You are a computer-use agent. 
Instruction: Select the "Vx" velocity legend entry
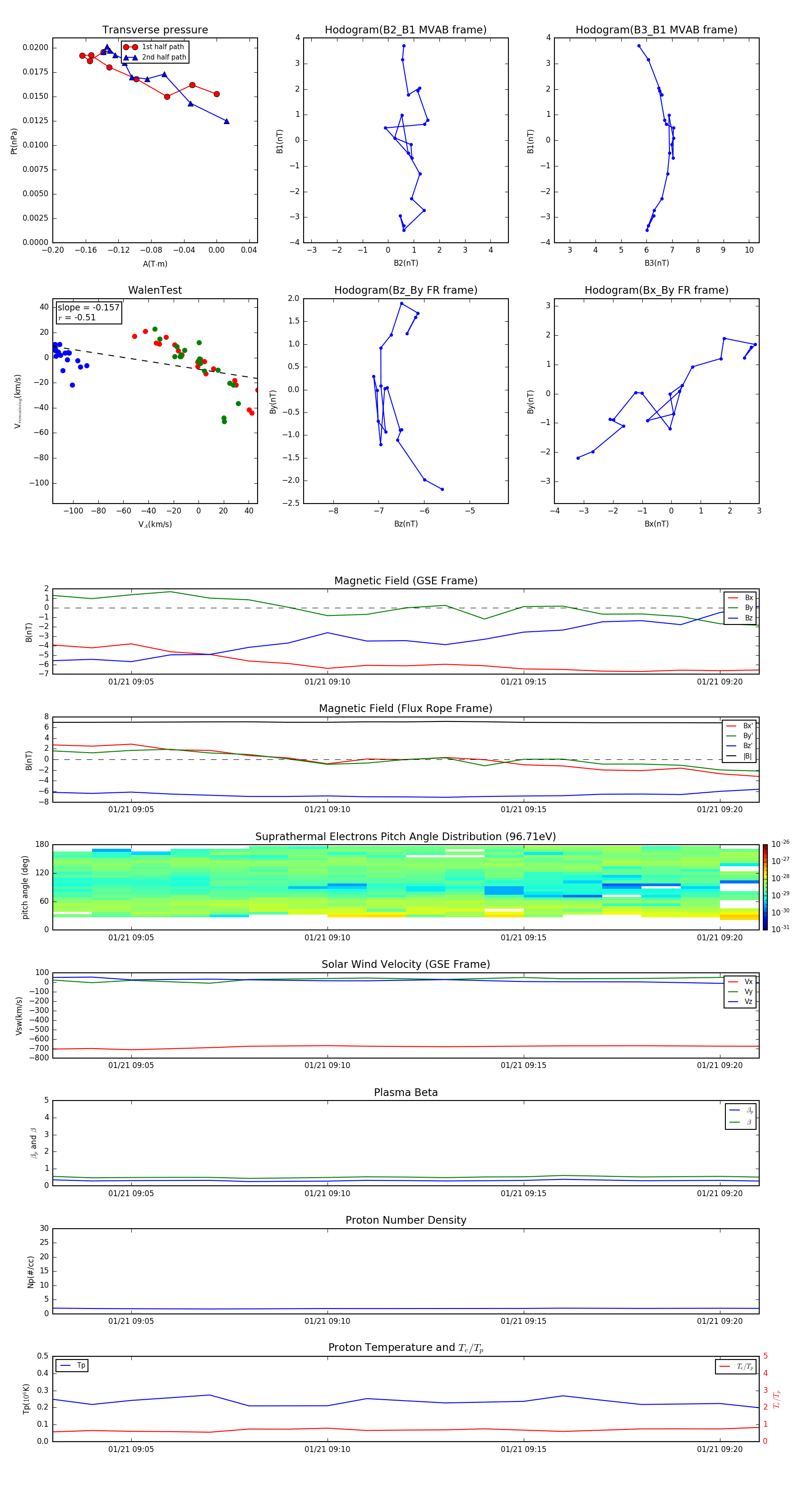740,981
